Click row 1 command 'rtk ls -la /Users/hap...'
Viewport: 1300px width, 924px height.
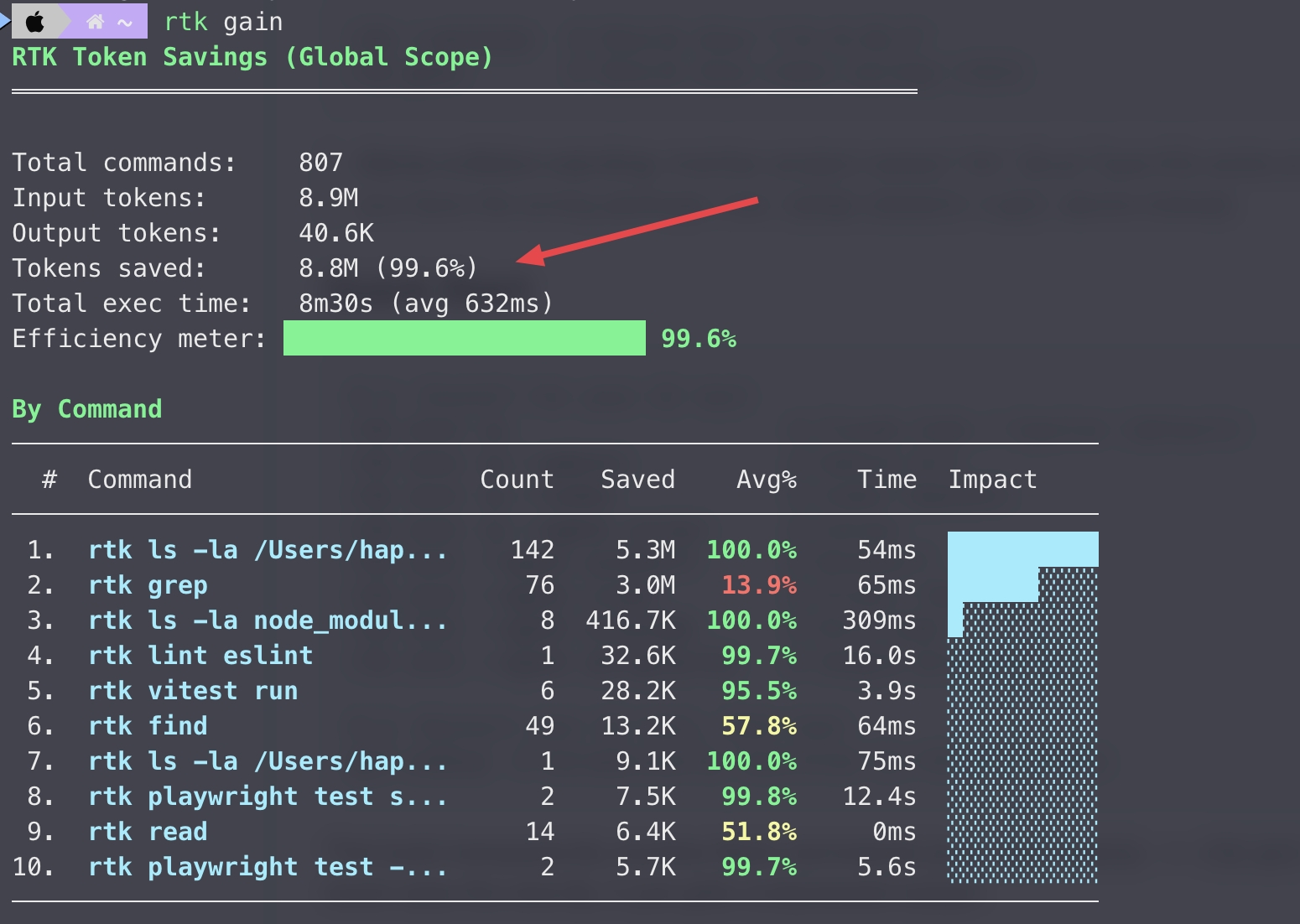[268, 550]
